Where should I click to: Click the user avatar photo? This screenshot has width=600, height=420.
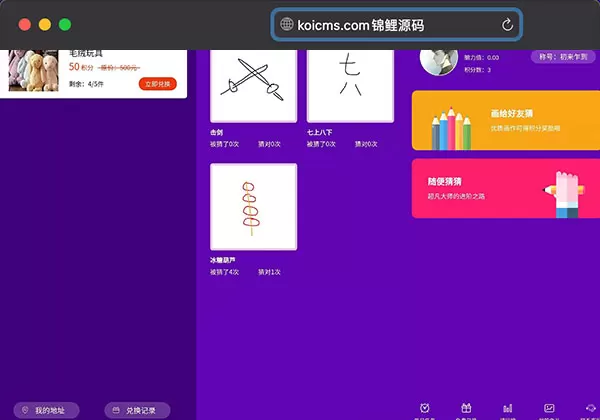click(x=439, y=62)
